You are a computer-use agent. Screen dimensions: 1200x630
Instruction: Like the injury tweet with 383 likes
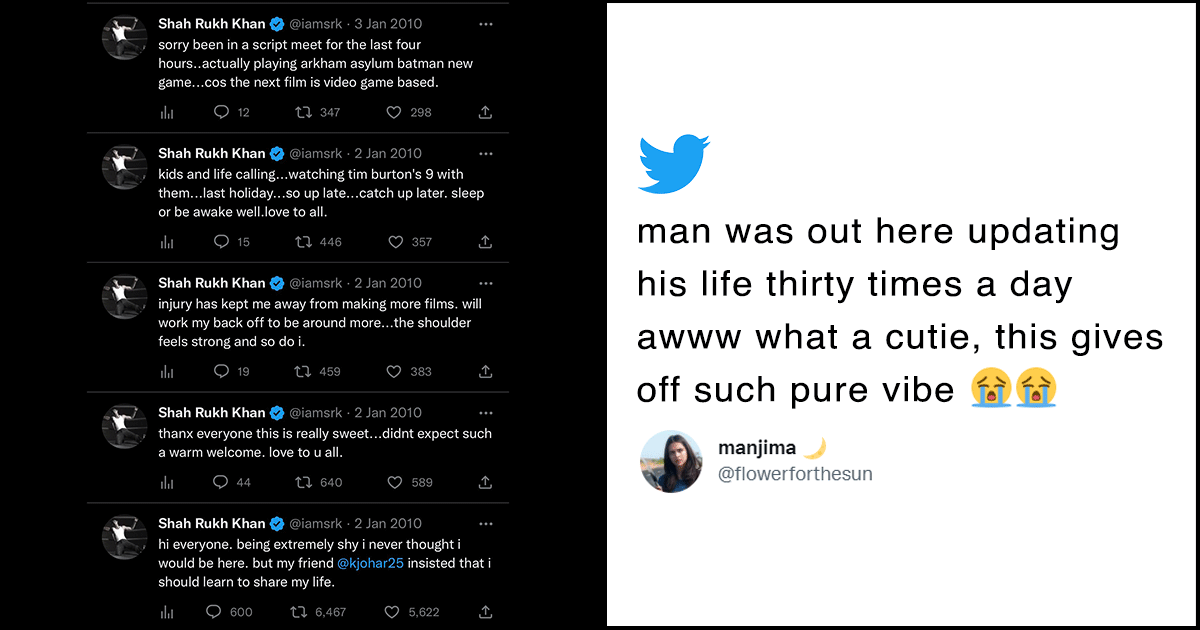click(395, 371)
